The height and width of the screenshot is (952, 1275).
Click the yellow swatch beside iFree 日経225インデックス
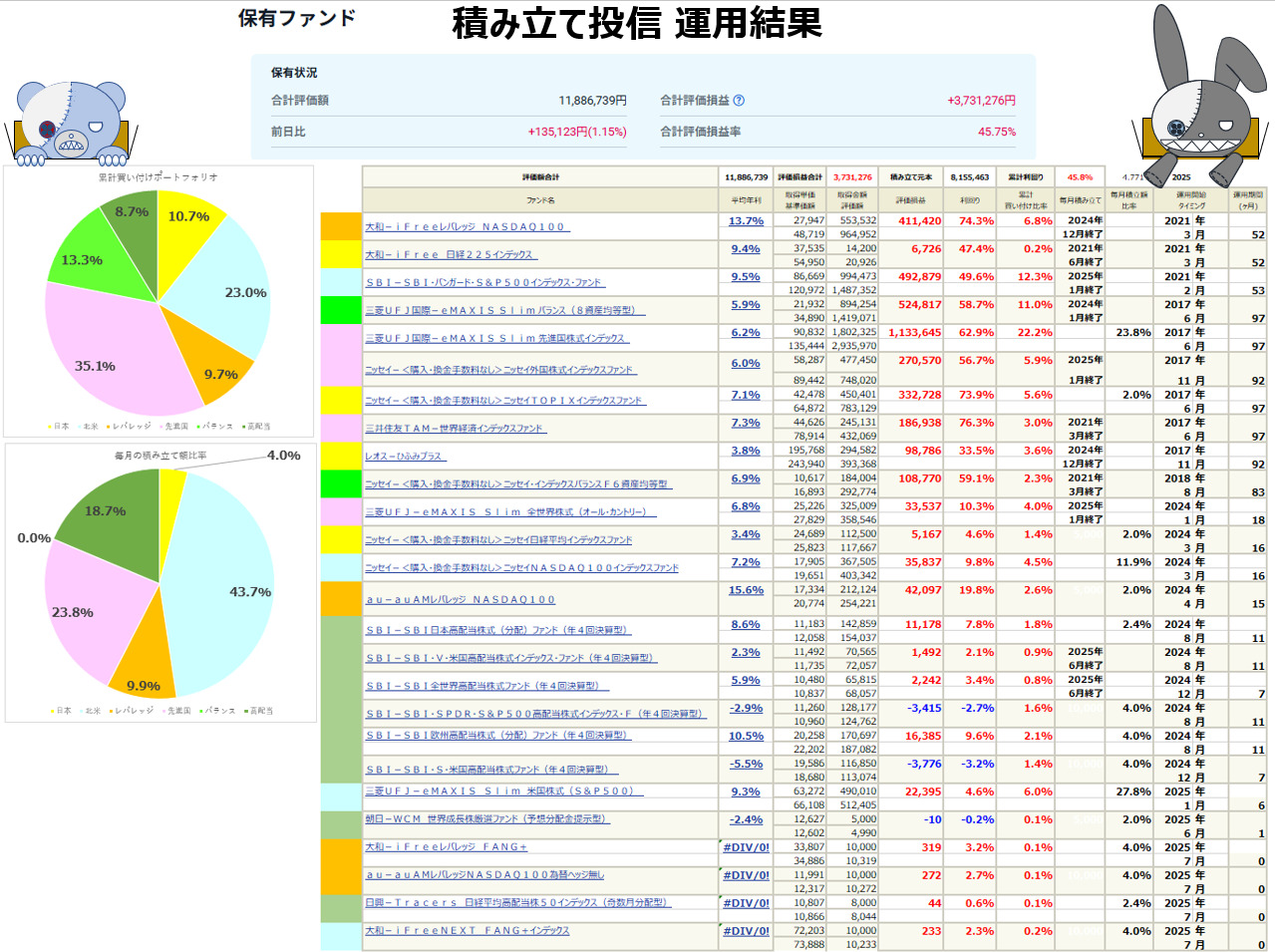(341, 254)
